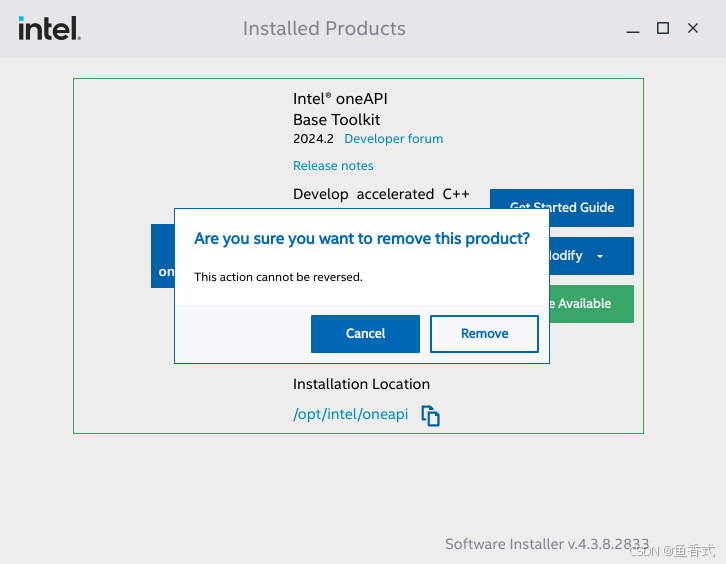Click 'Develop accelerated C++' description text
726x564 pixels.
381,194
